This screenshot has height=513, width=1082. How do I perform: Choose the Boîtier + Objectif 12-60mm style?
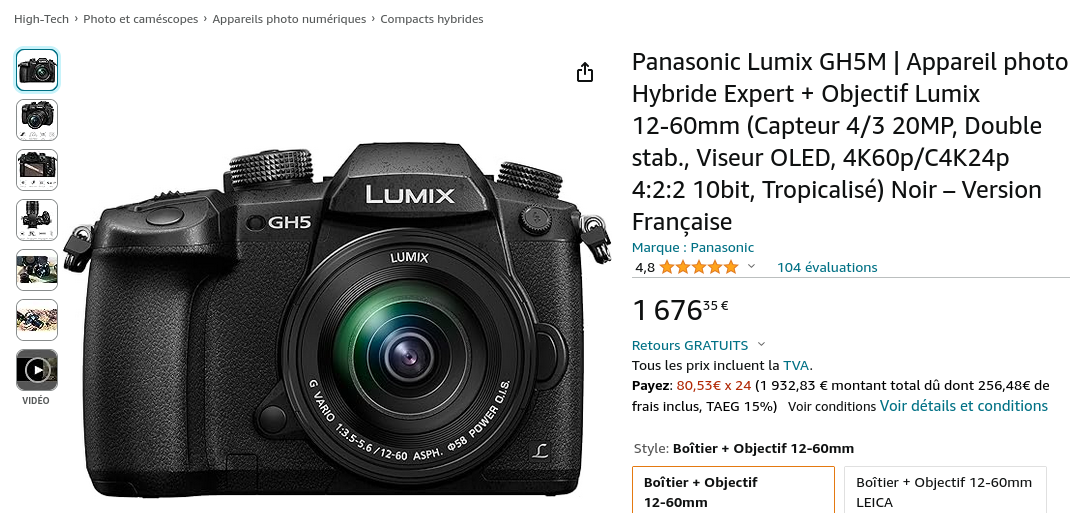[x=734, y=490]
